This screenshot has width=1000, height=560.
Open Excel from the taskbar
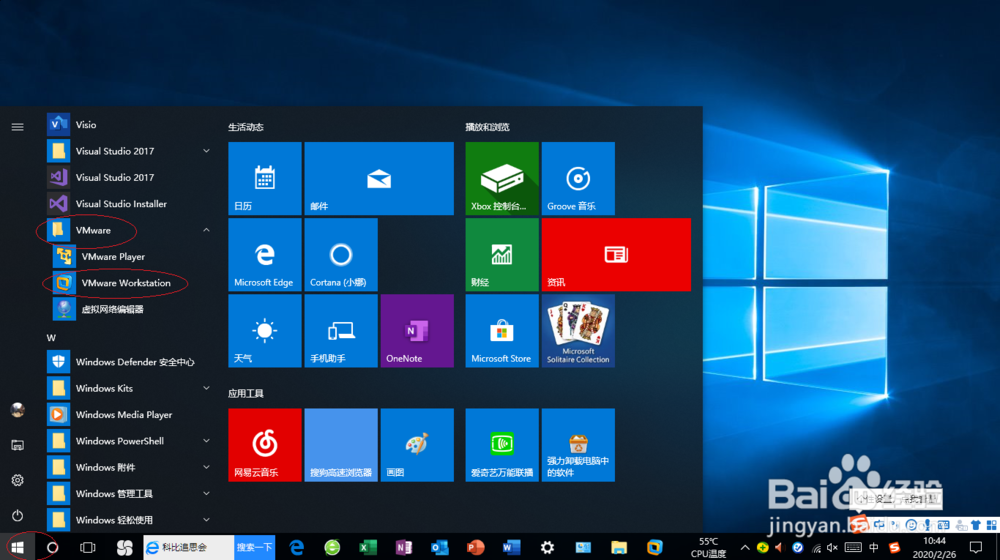click(x=368, y=547)
